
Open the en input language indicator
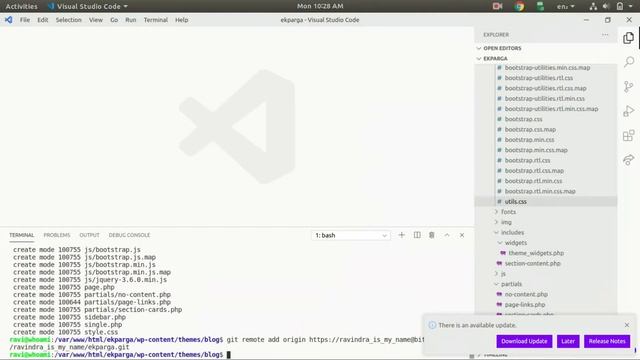tap(565, 6)
